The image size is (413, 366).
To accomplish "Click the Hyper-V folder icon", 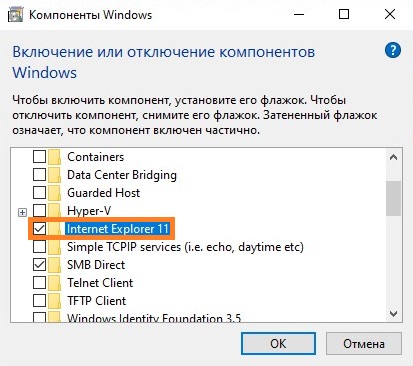I will point(54,211).
